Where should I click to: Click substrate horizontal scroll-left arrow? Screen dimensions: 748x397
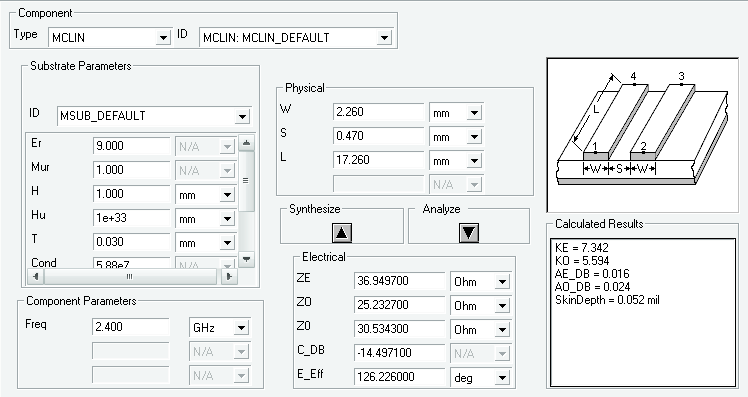coord(36,276)
